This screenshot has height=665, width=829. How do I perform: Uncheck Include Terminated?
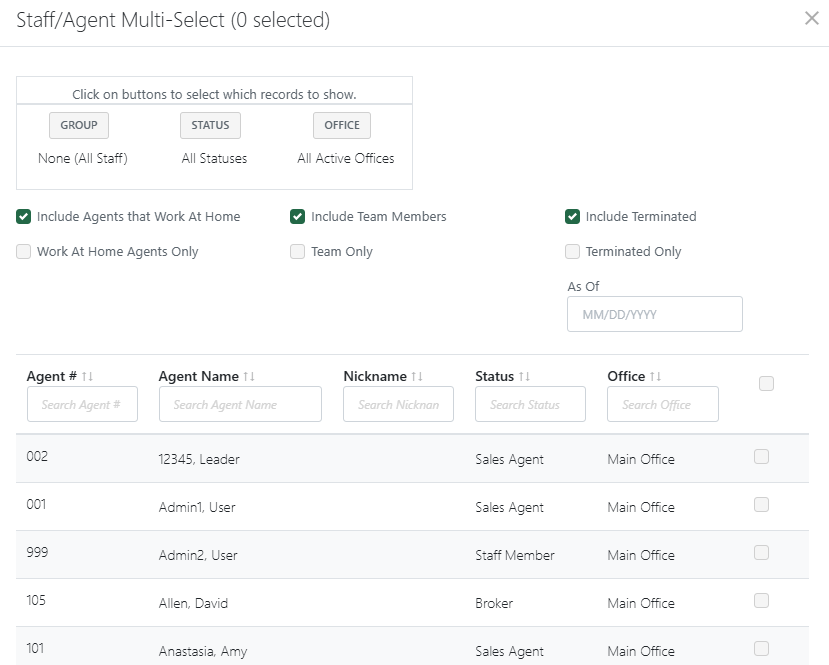[x=572, y=216]
